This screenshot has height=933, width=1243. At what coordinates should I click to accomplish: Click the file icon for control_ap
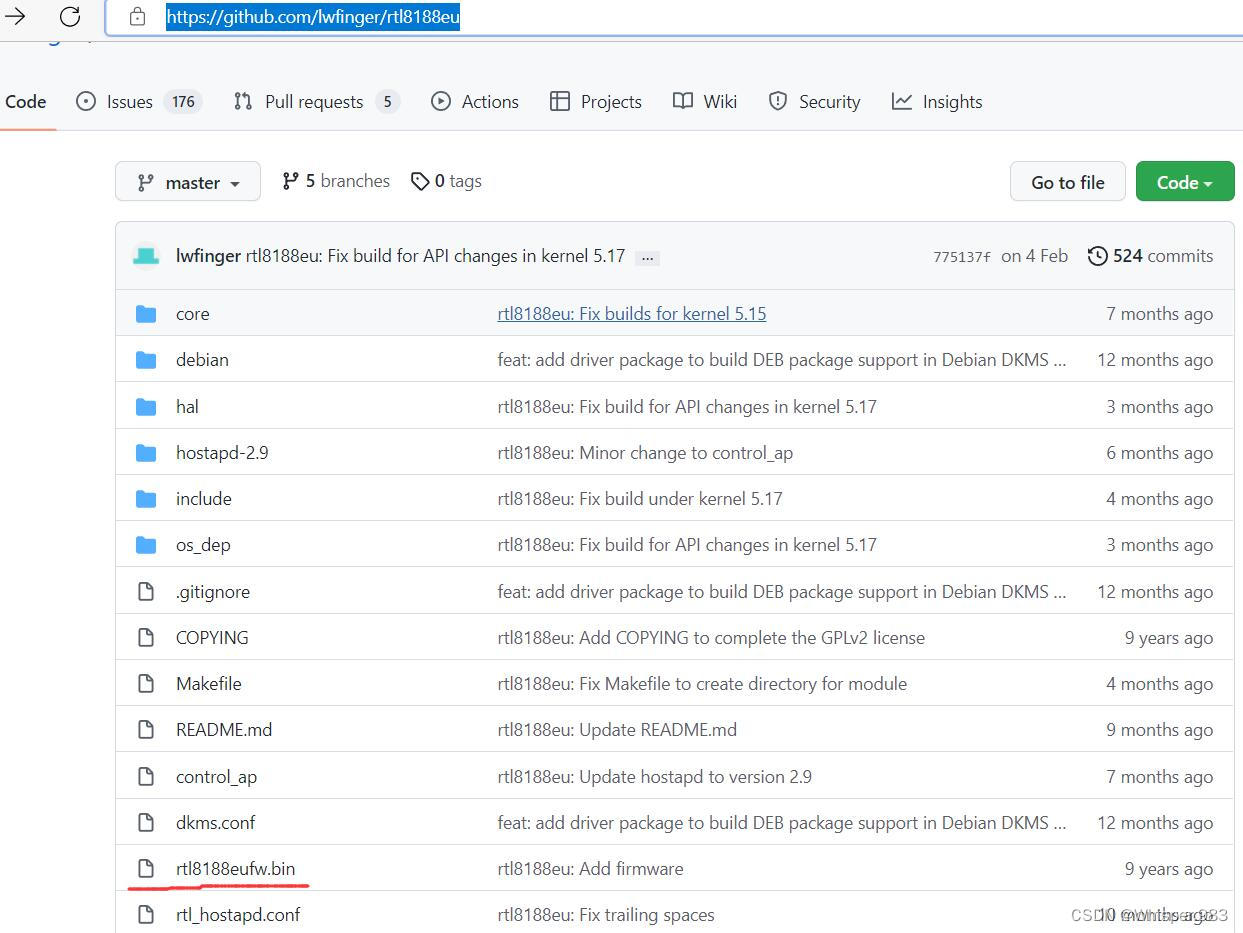(146, 777)
